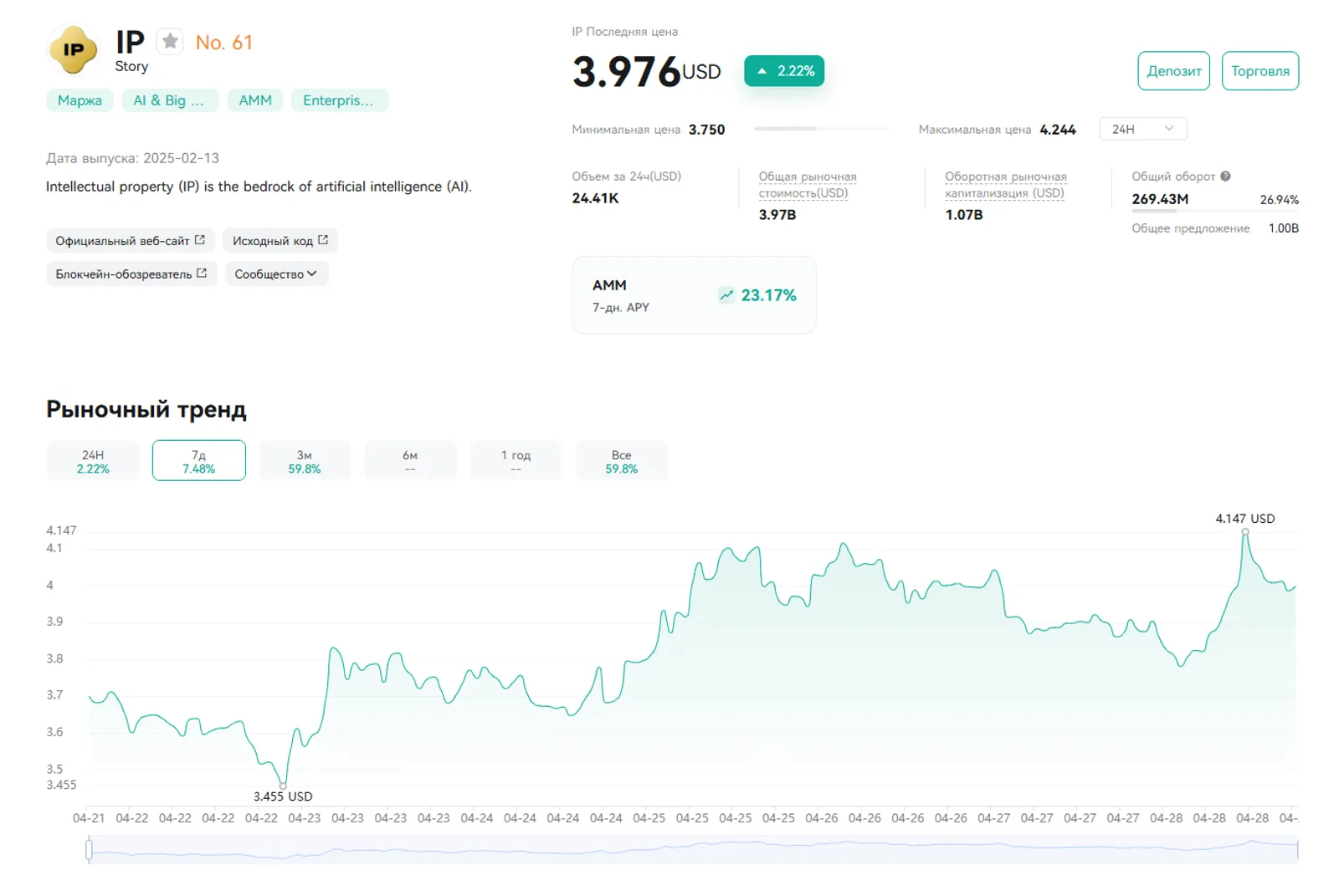The height and width of the screenshot is (896, 1339).
Task: Select the 24H market trend range
Action: coord(93,461)
